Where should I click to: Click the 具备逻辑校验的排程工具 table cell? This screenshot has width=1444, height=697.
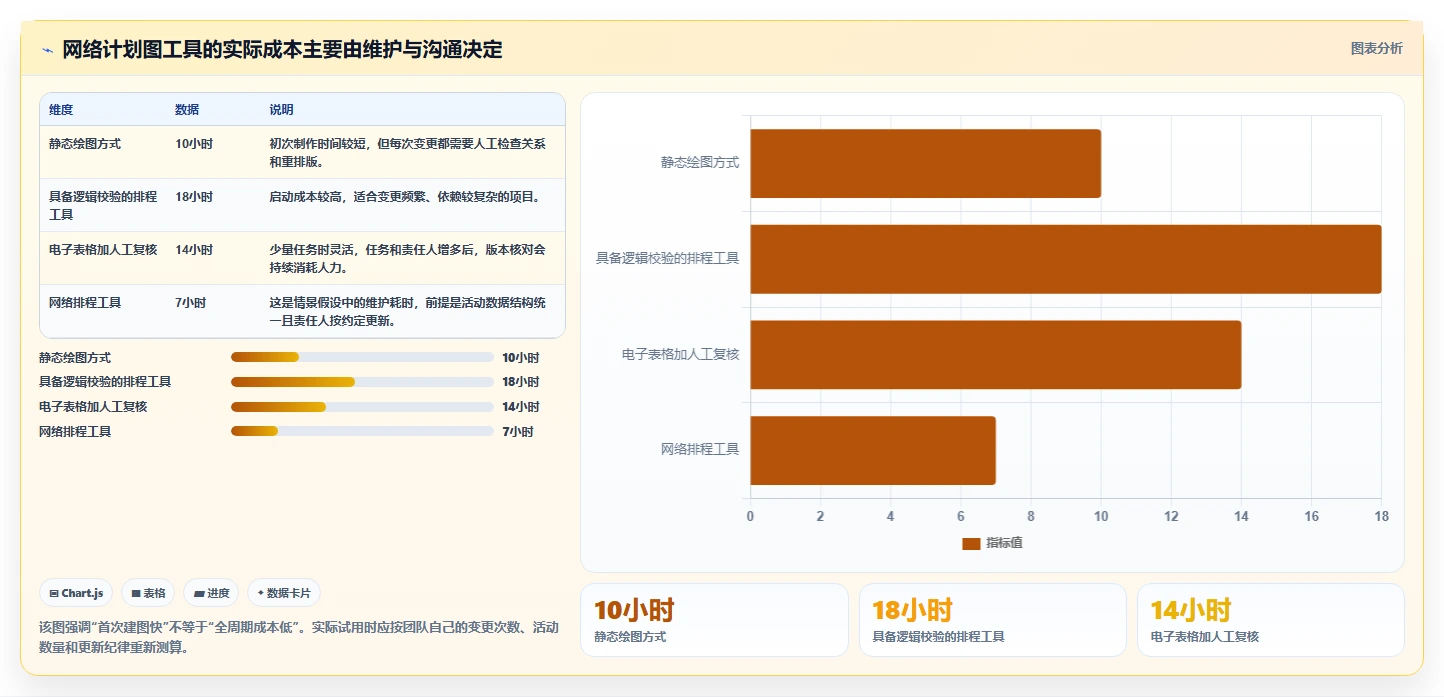pyautogui.click(x=103, y=206)
